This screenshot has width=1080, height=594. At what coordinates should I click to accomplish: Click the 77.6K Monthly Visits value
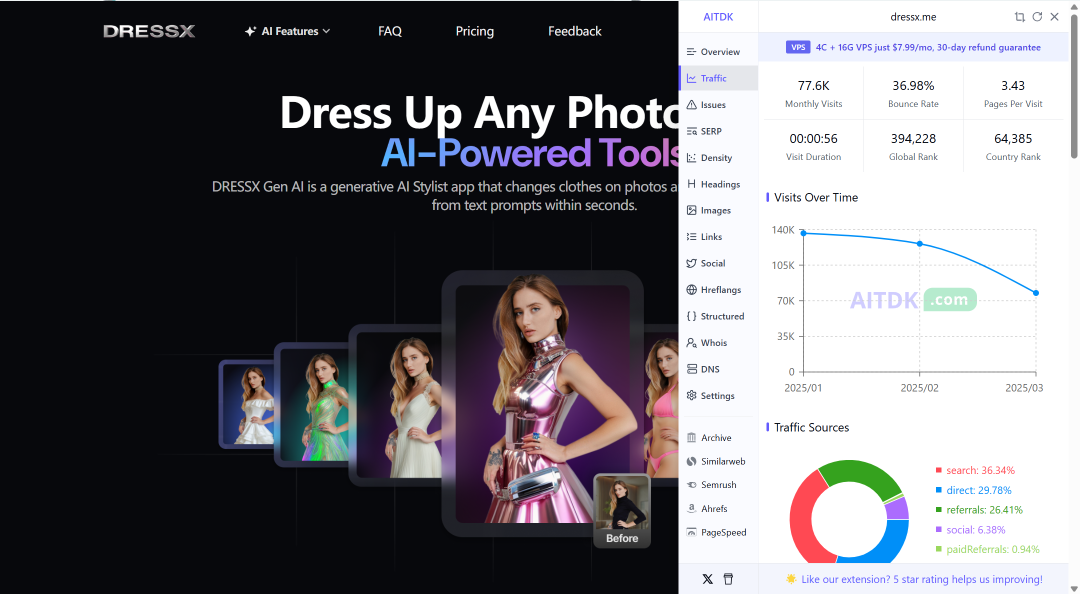(x=813, y=85)
